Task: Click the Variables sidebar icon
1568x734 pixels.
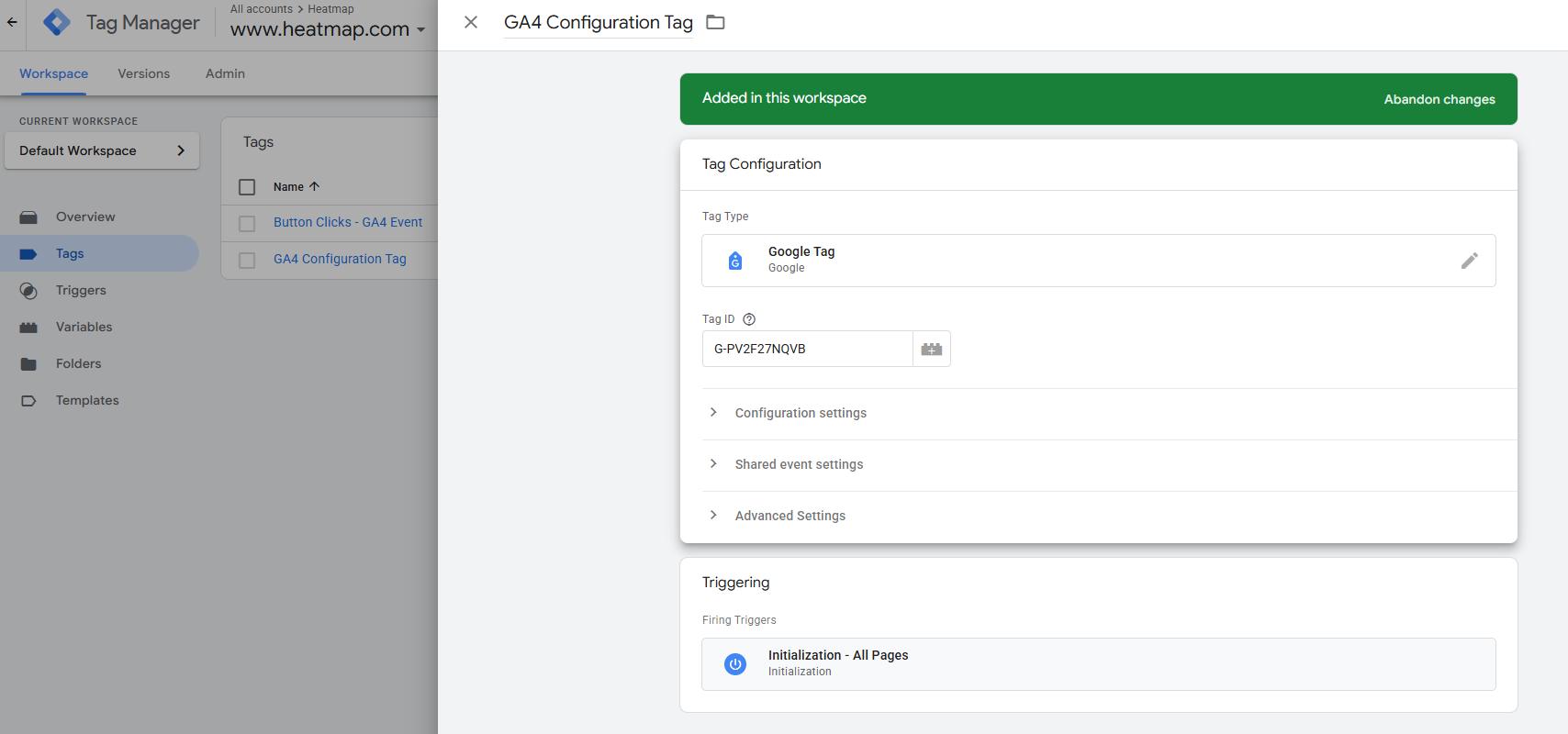Action: (x=28, y=328)
